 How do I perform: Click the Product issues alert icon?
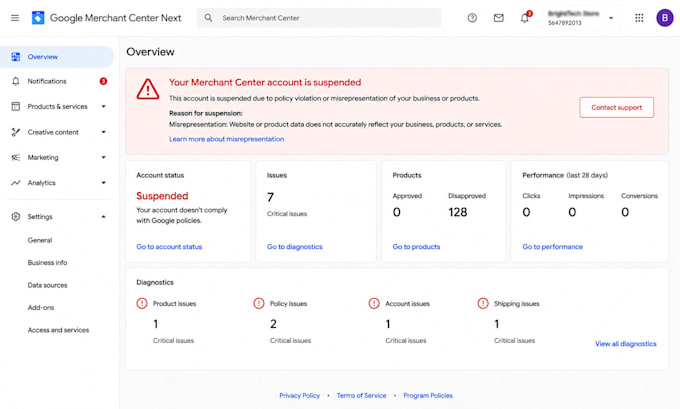tap(142, 303)
